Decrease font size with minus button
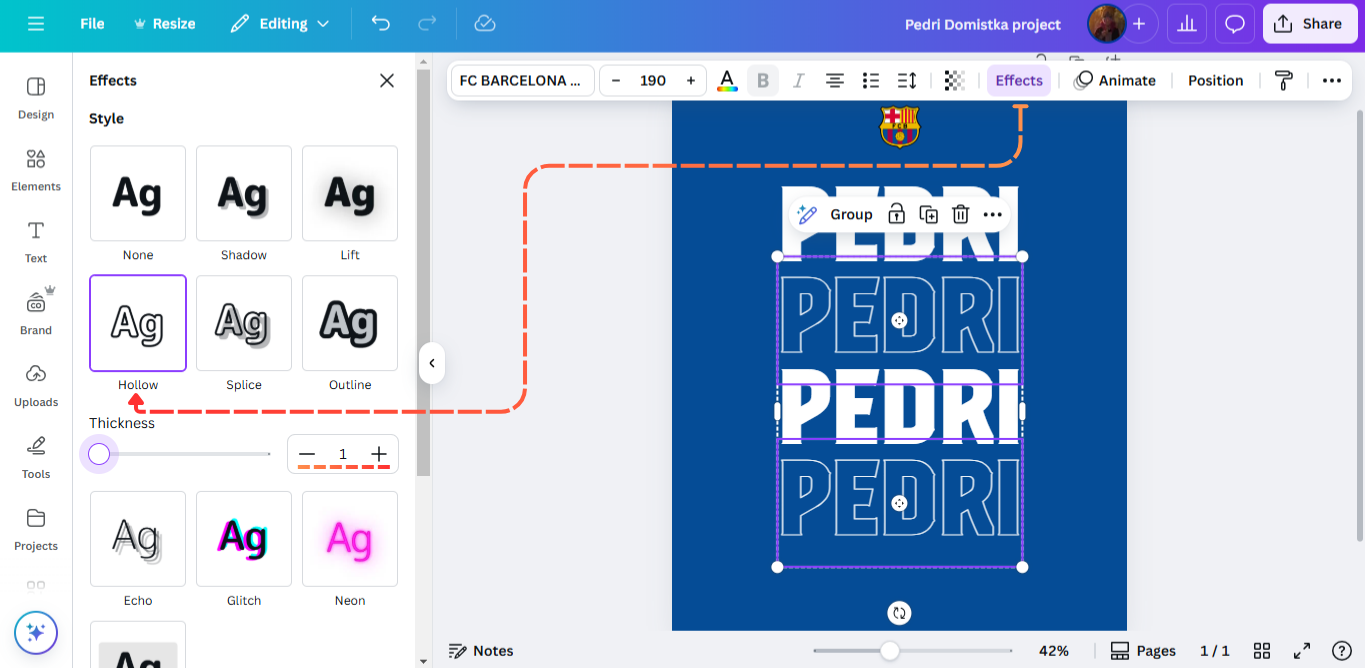 pos(616,81)
